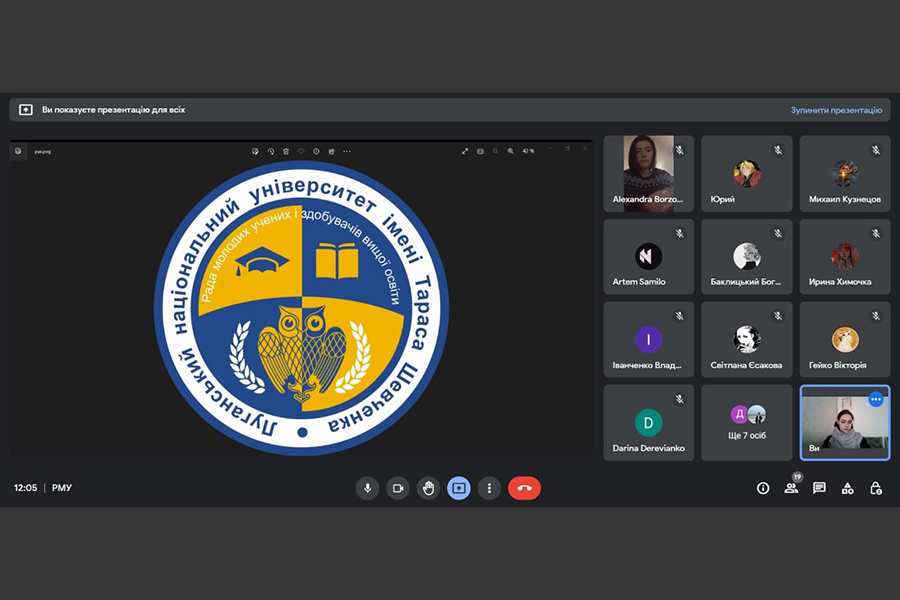This screenshot has width=900, height=600.
Task: Show the participants list with 19 people
Action: click(791, 488)
